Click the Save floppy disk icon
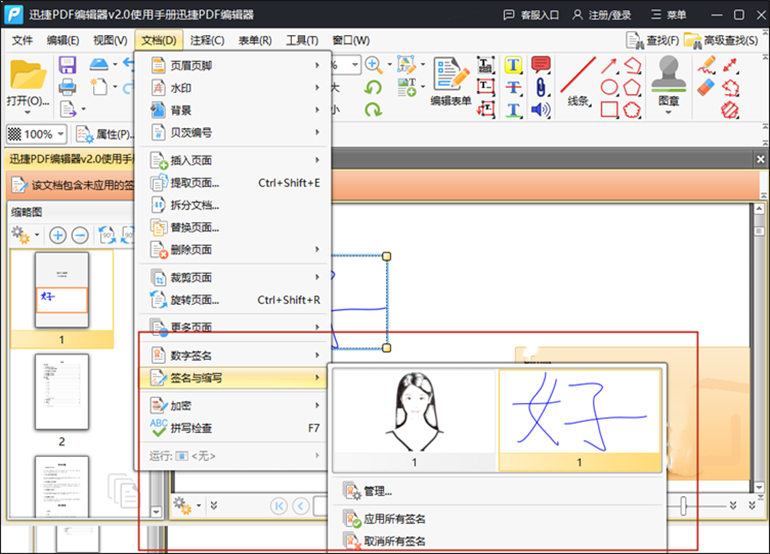The width and height of the screenshot is (770, 554). [x=68, y=65]
